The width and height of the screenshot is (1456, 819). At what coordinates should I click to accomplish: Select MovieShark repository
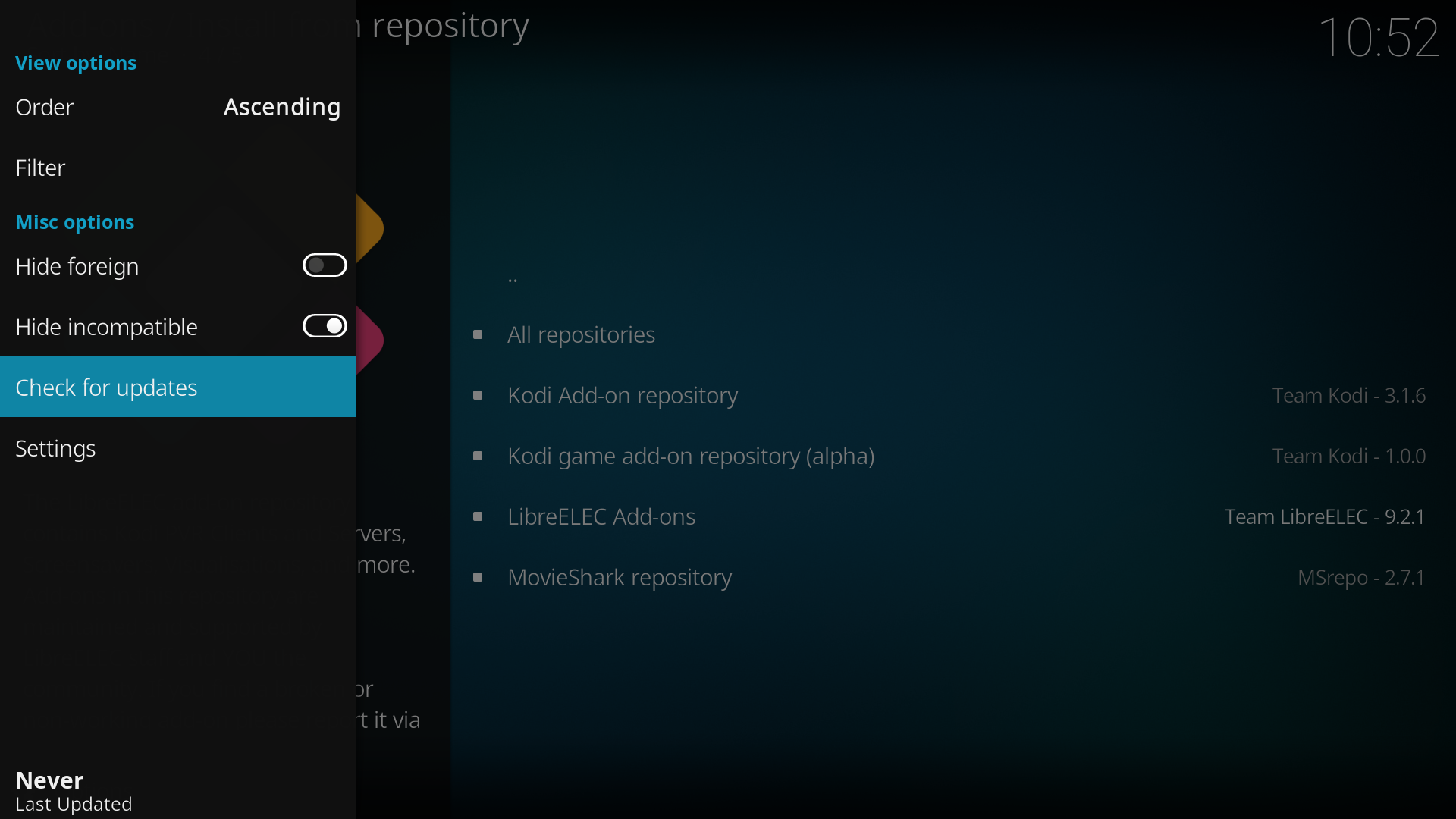click(x=620, y=577)
